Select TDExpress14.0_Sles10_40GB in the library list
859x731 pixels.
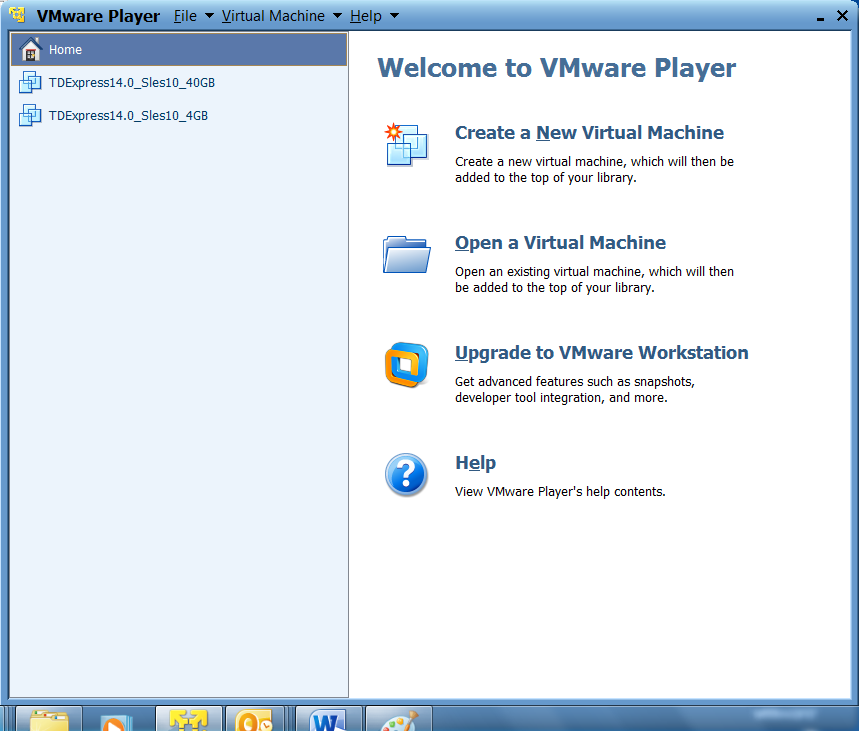click(132, 82)
